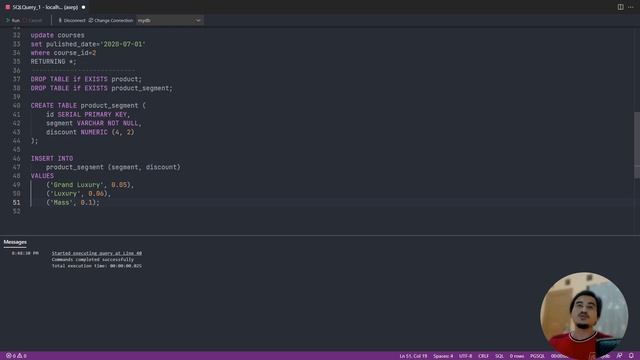The image size is (640, 360).
Task: Click the unsaved dot on SQLQuery_1 tab
Action: coord(84,7)
